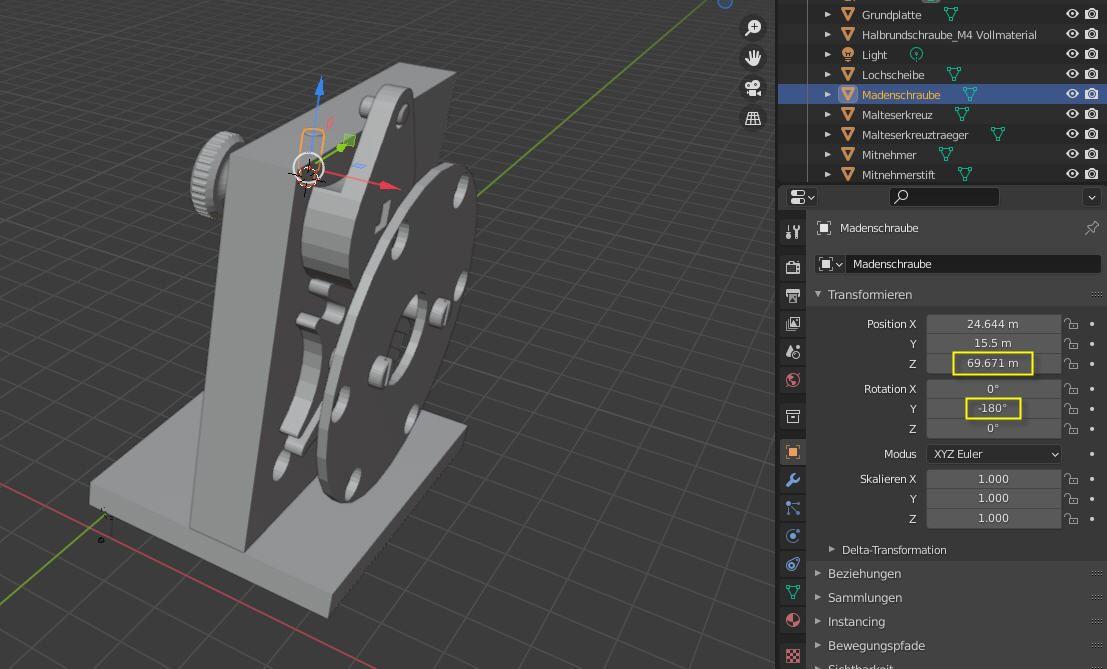Expand the Grundplatte tree row arrow

828,14
